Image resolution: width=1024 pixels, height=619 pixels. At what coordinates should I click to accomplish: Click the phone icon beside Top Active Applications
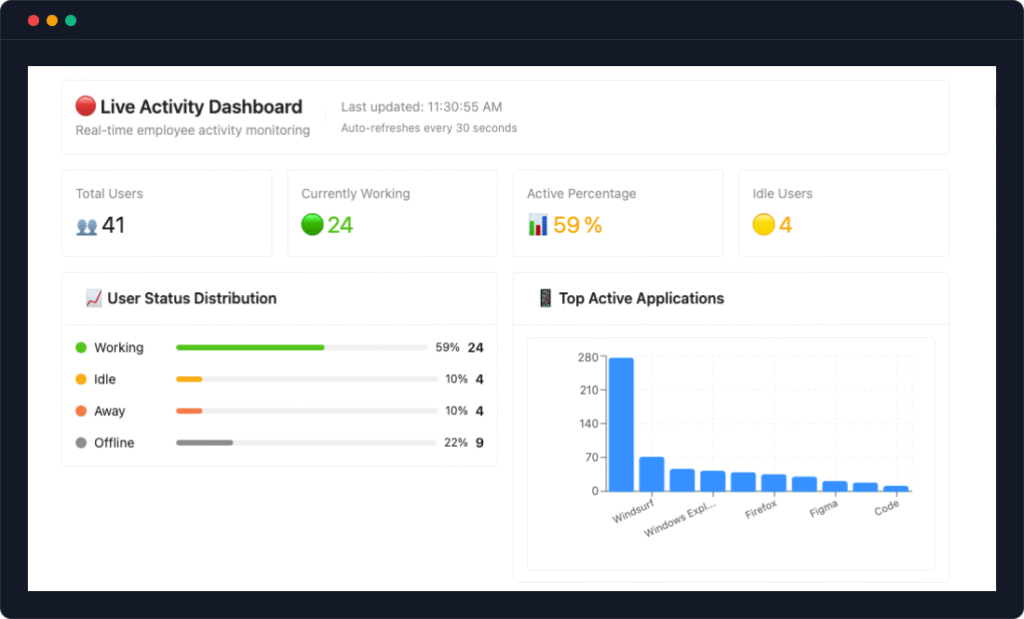pyautogui.click(x=545, y=298)
